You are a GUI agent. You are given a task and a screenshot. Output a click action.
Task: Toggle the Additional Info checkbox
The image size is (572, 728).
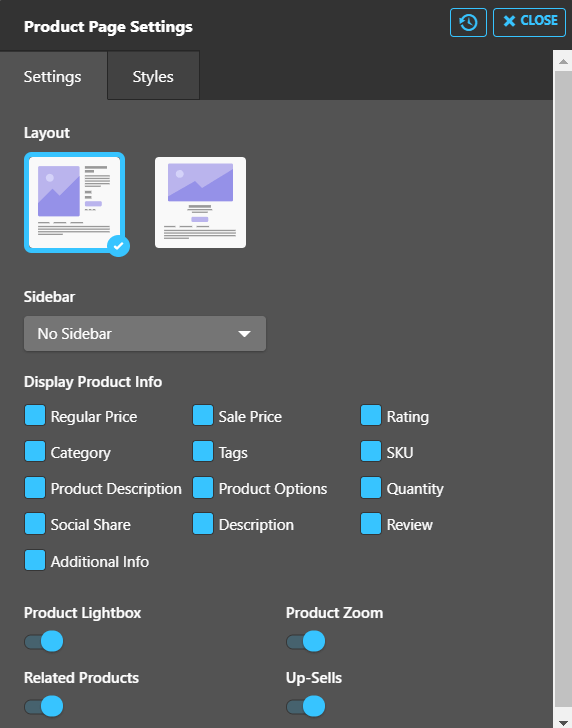click(35, 560)
